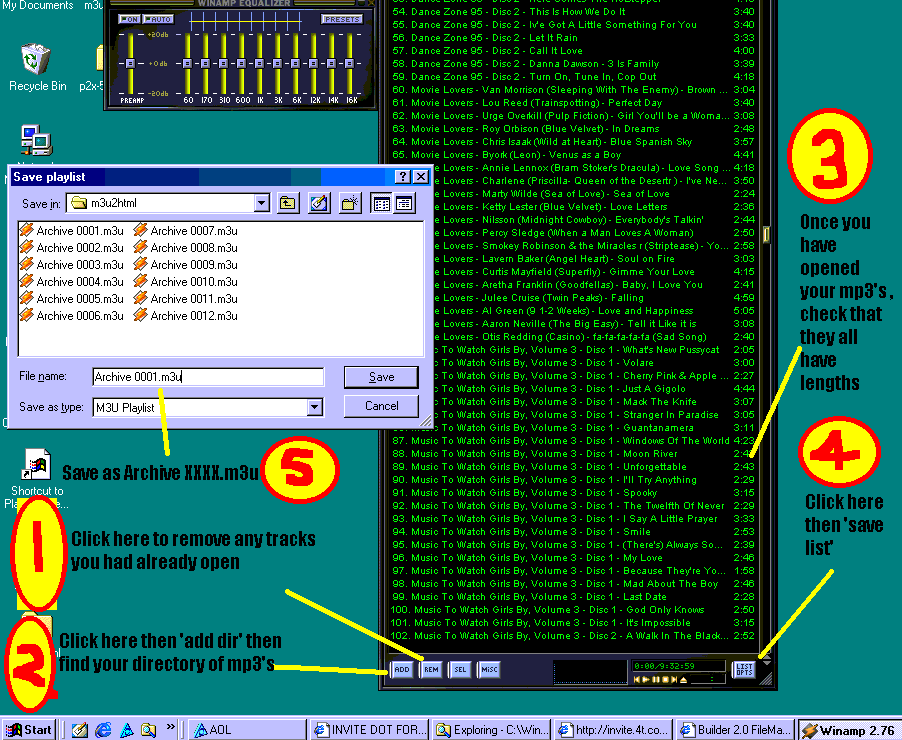Click the AOL taskbar button
The width and height of the screenshot is (902, 740).
click(x=246, y=730)
